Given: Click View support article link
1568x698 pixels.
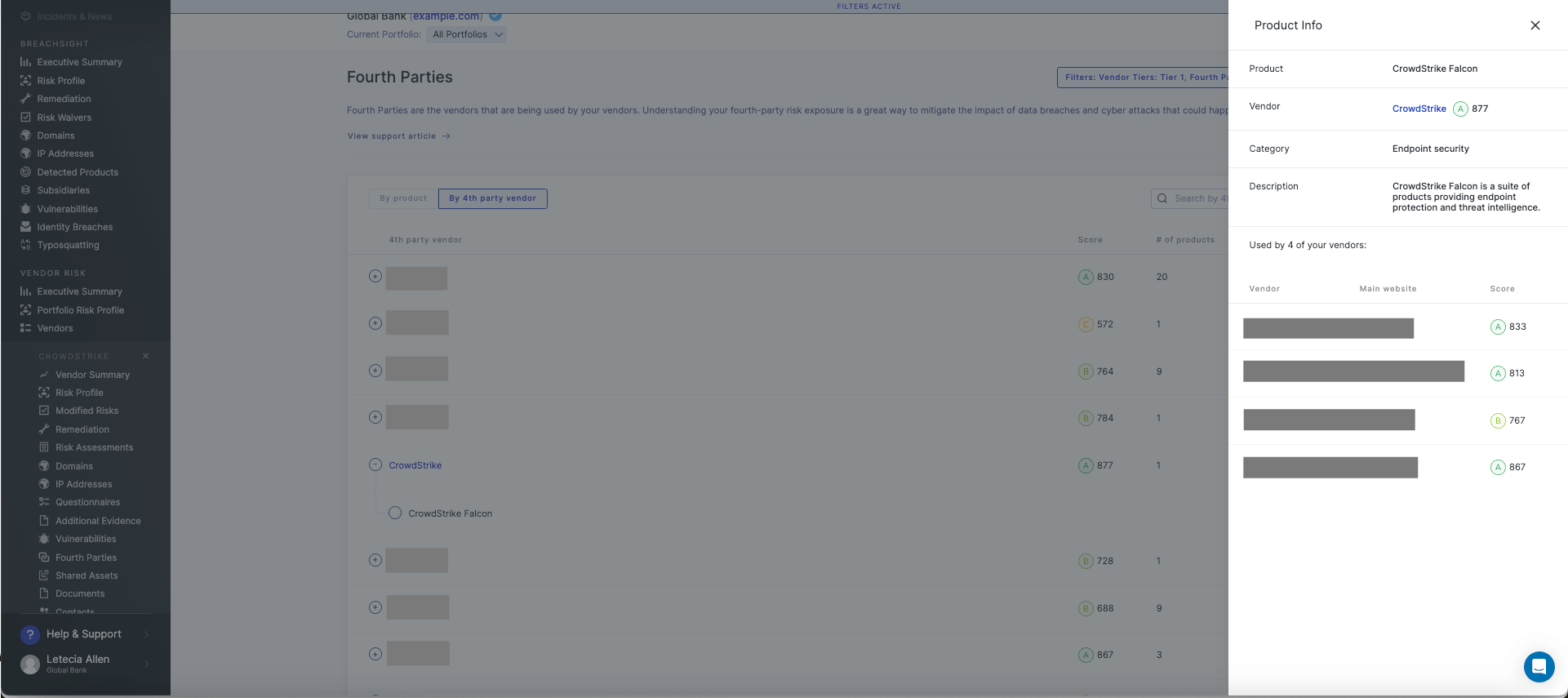Looking at the screenshot, I should (x=398, y=136).
